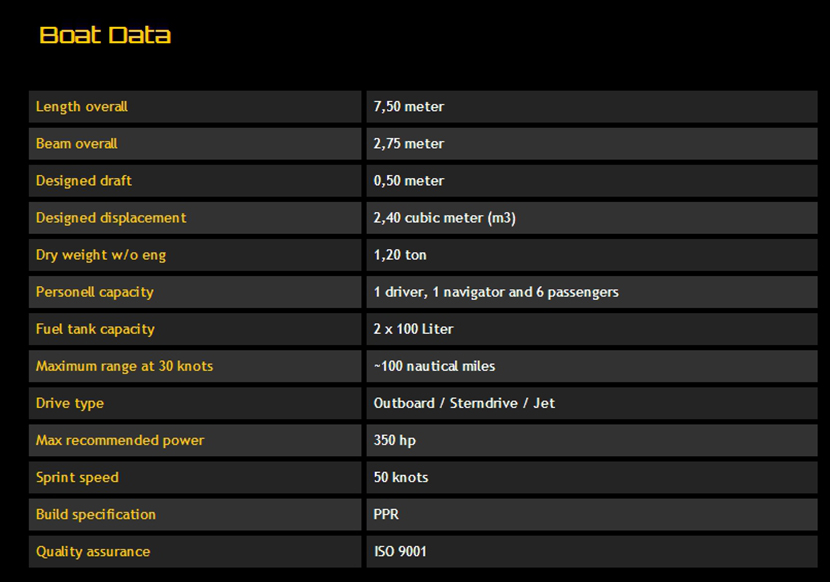Image resolution: width=830 pixels, height=582 pixels.
Task: Select the ISO 9001 quality assurance value
Action: click(x=400, y=551)
